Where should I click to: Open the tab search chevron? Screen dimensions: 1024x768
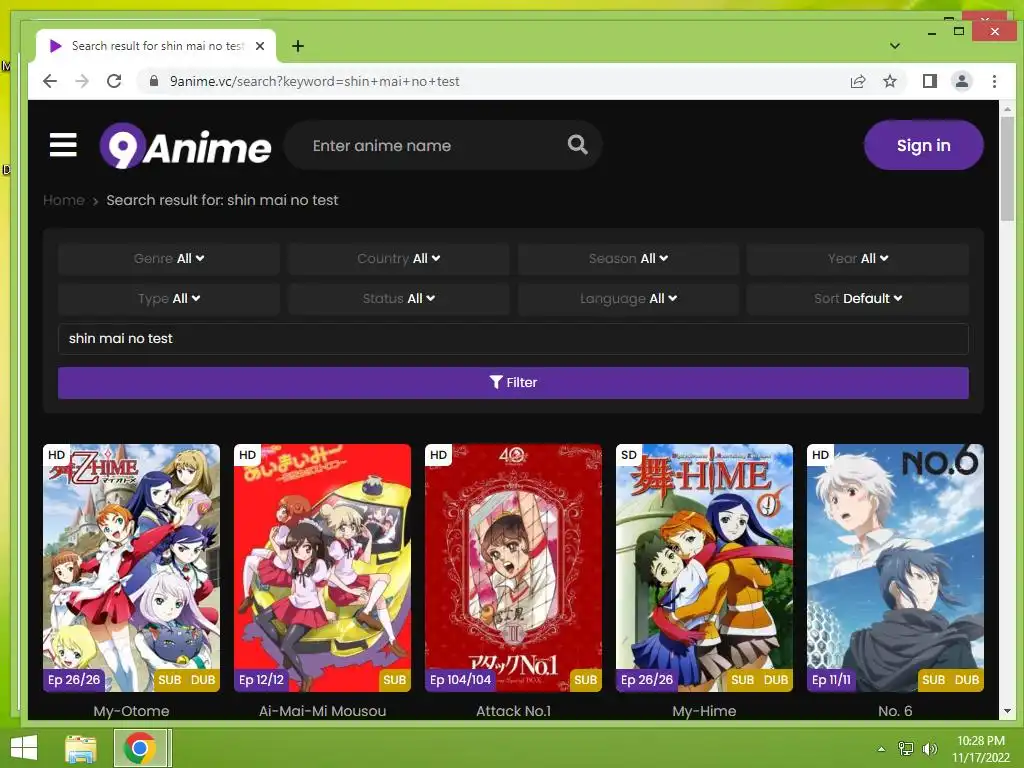(895, 46)
